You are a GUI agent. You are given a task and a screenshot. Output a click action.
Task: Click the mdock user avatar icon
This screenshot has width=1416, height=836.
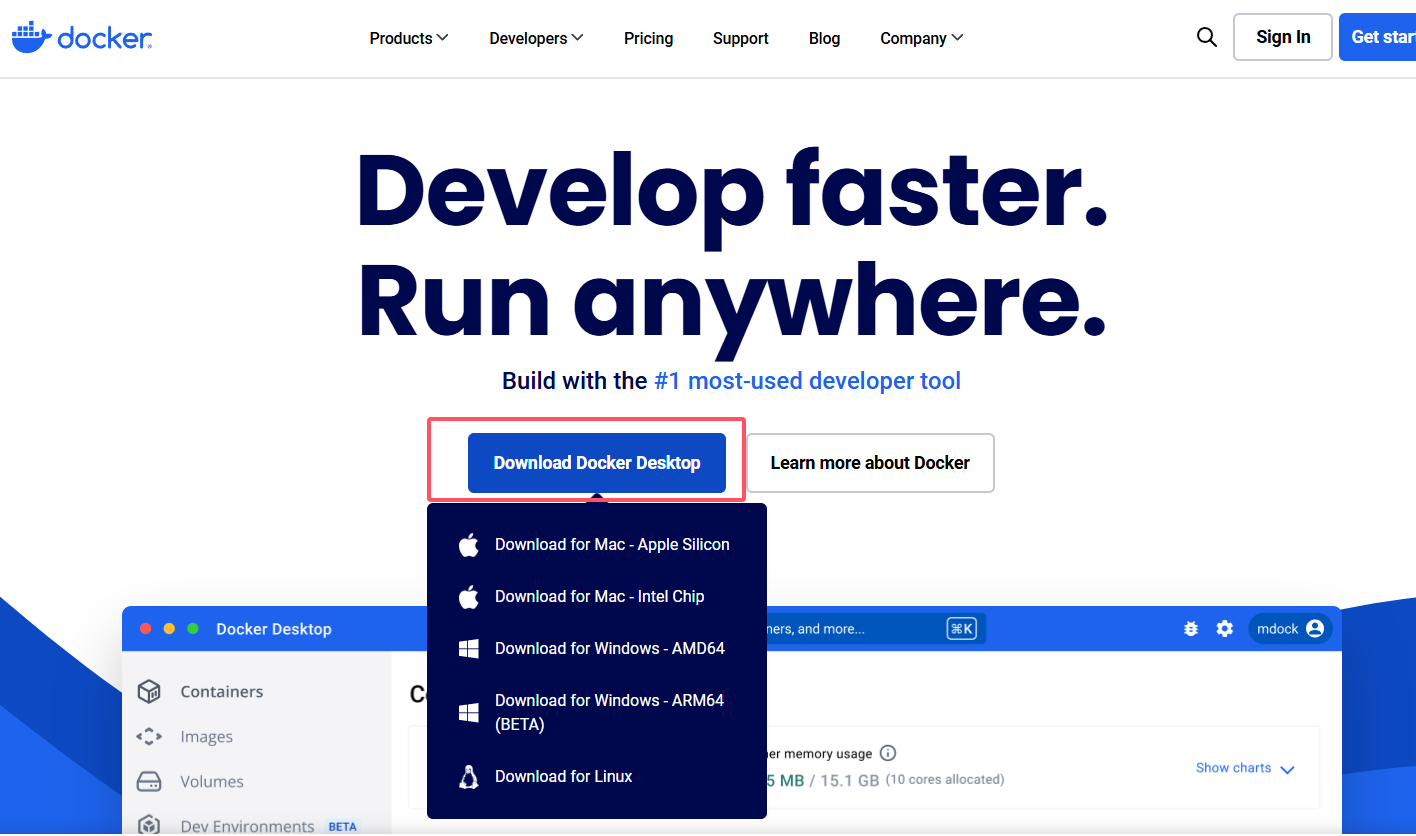coord(1315,629)
